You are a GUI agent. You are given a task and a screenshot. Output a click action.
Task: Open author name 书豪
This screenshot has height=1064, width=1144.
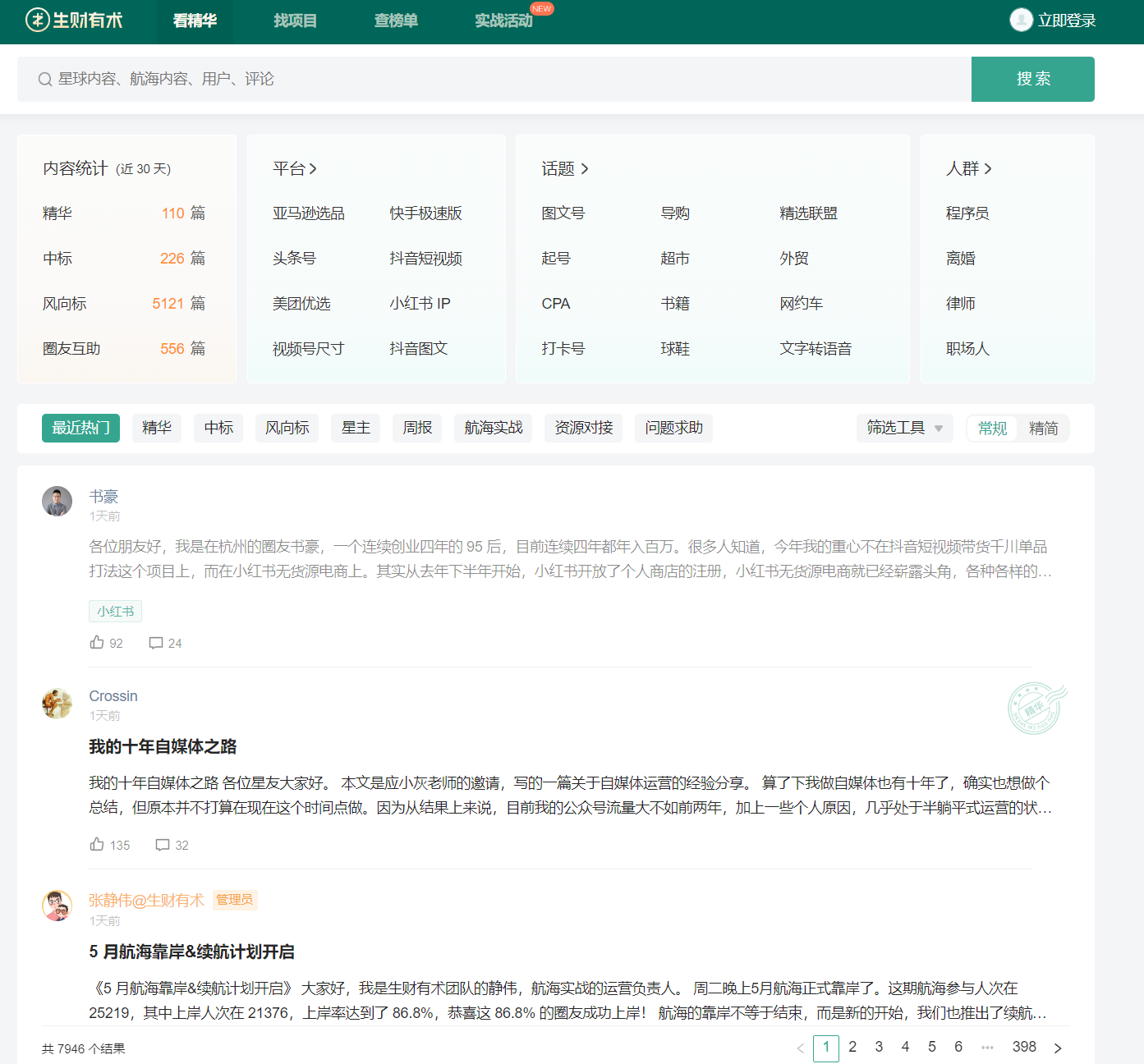(103, 497)
